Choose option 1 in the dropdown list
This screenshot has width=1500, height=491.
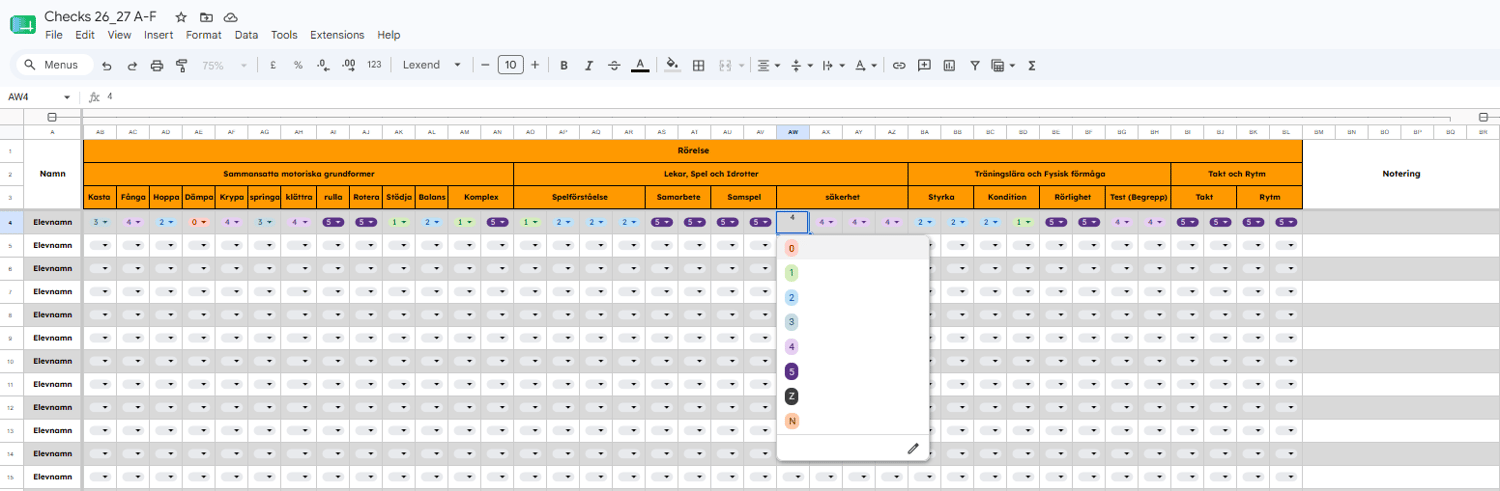[853, 273]
